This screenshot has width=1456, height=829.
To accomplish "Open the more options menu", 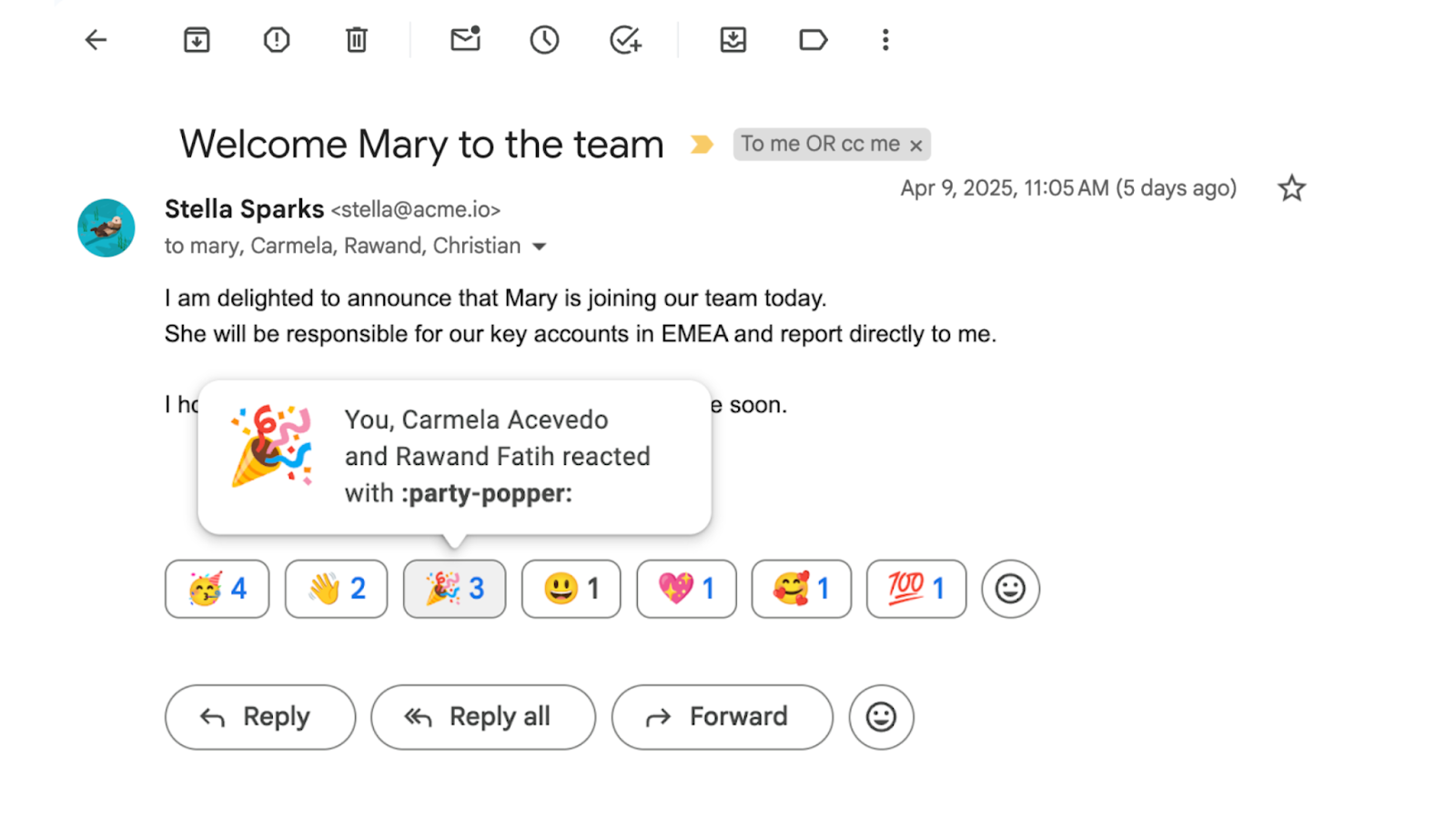I will [885, 40].
